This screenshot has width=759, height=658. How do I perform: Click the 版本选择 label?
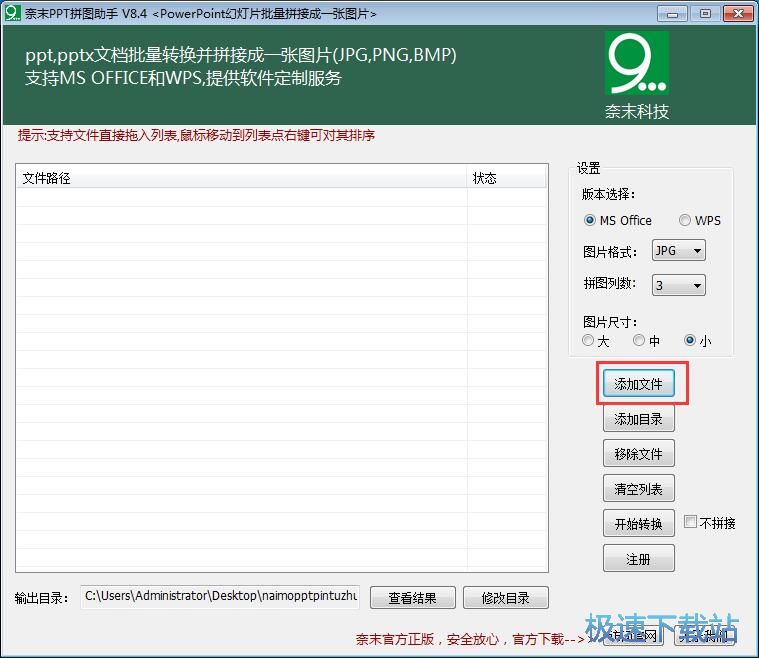[x=608, y=194]
